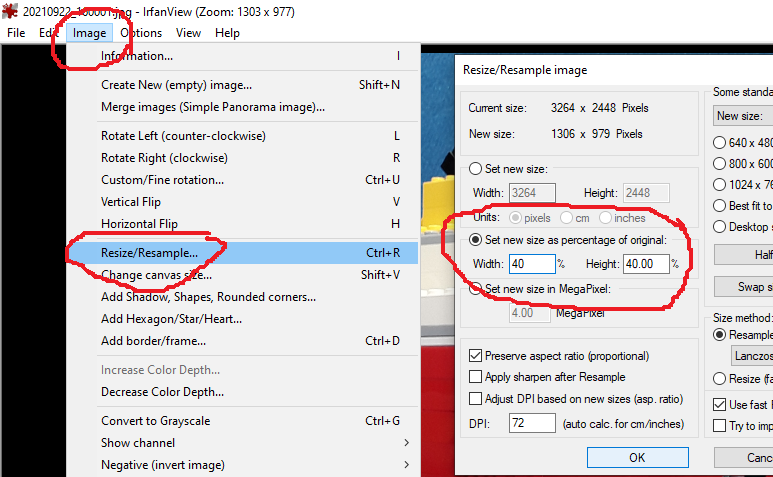
Task: Choose Resize/Resample from the Image menu
Action: pyautogui.click(x=149, y=253)
